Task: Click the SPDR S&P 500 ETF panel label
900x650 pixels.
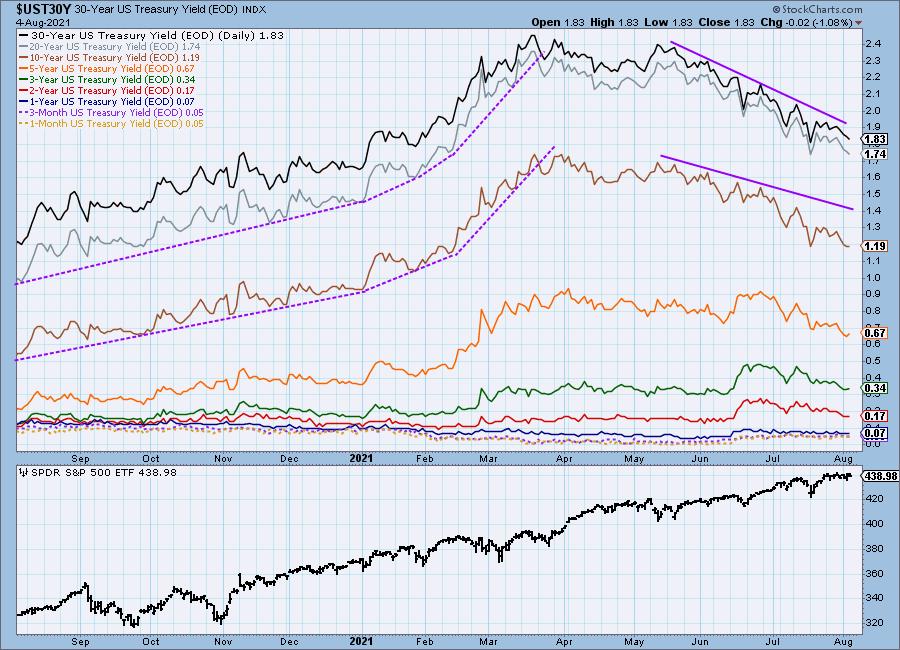Action: click(104, 473)
